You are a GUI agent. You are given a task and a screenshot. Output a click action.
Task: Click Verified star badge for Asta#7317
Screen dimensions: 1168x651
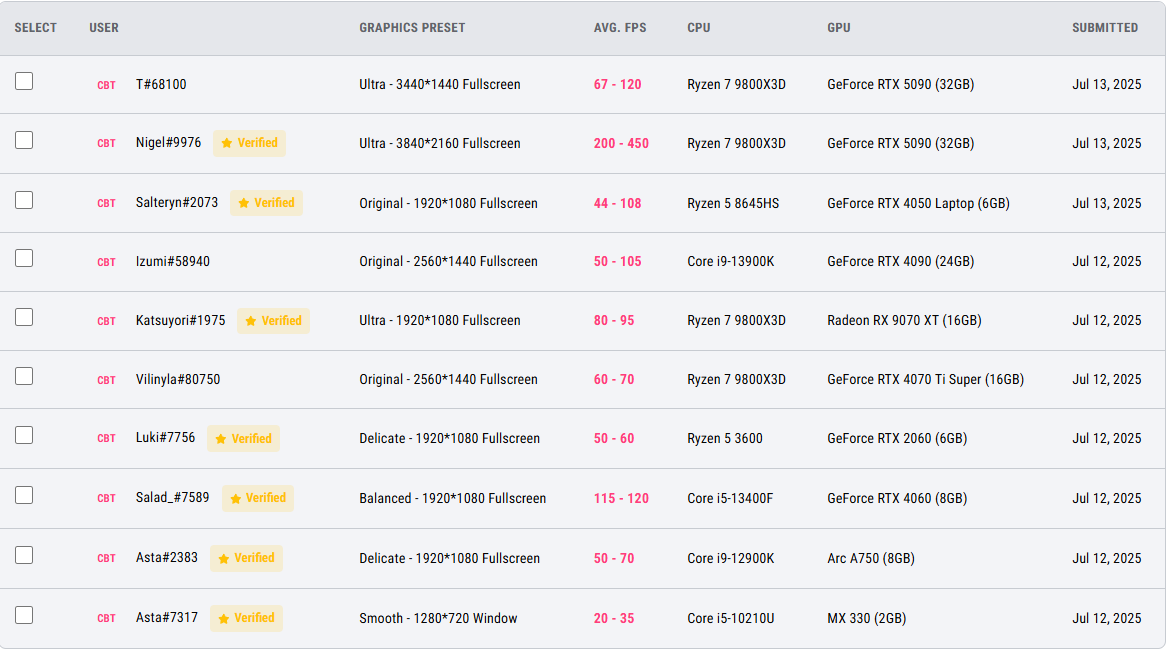[247, 618]
